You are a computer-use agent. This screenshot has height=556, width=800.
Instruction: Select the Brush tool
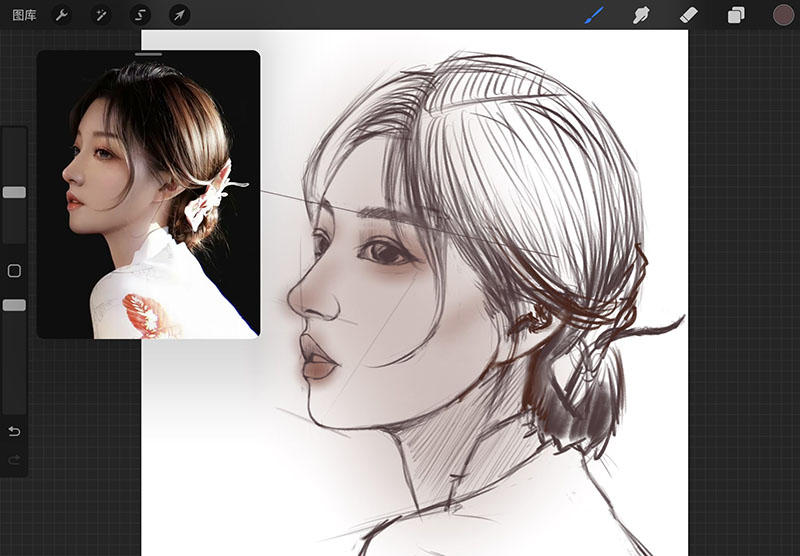point(594,15)
